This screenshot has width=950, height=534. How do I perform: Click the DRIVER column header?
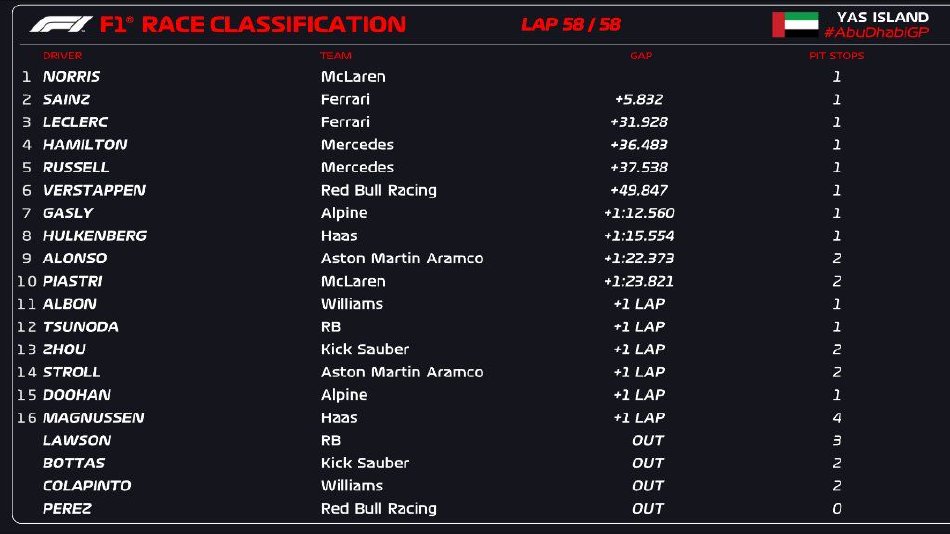pos(62,56)
